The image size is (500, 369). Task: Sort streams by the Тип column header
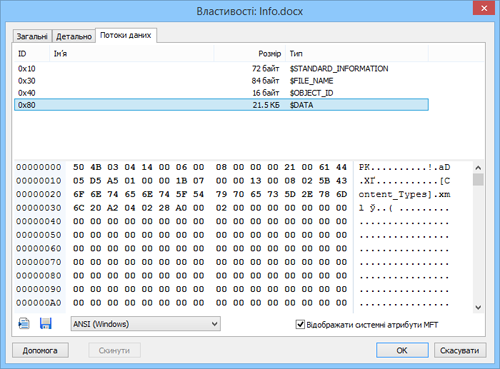(x=357, y=53)
